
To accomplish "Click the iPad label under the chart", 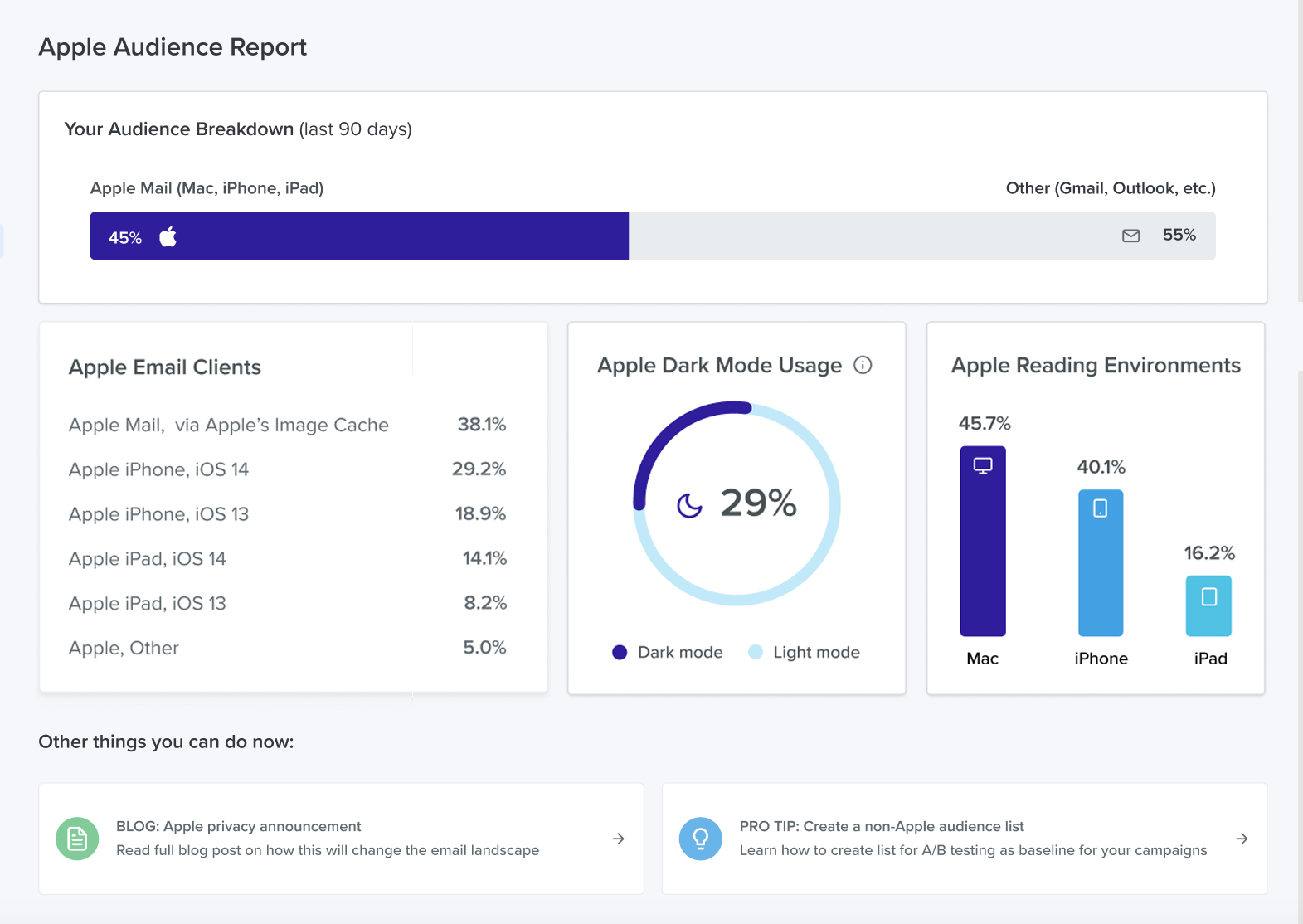I will pyautogui.click(x=1210, y=659).
